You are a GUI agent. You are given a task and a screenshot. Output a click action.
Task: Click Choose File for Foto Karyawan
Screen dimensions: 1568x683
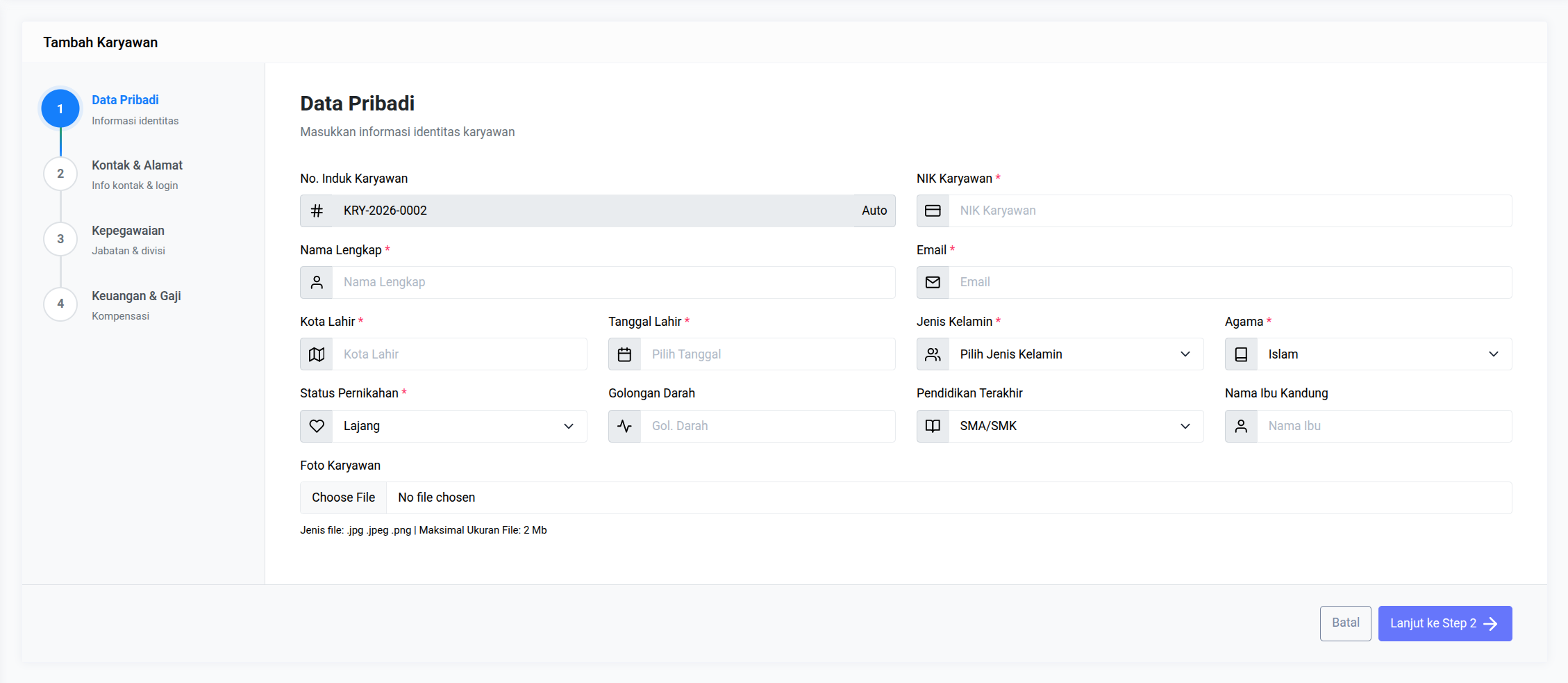point(343,497)
